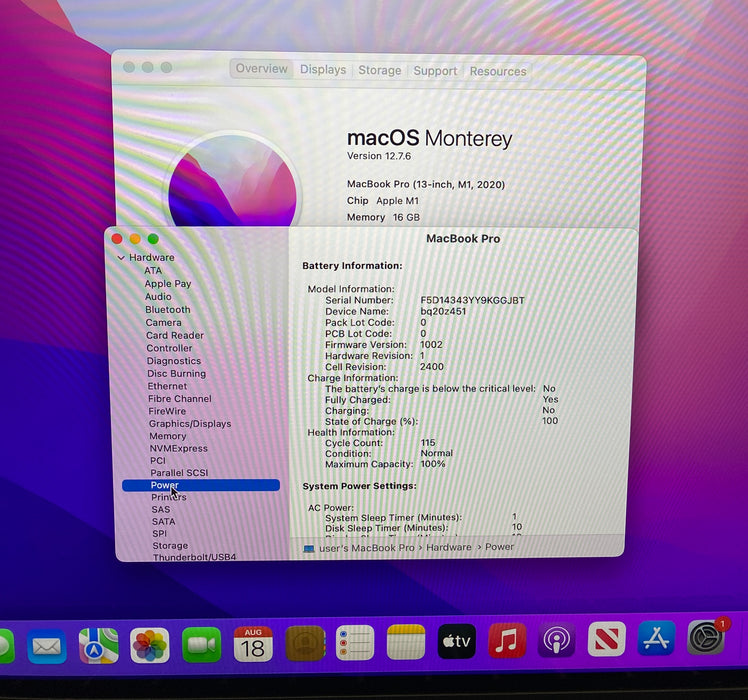
Task: Open System Preferences with update badge
Action: [706, 637]
